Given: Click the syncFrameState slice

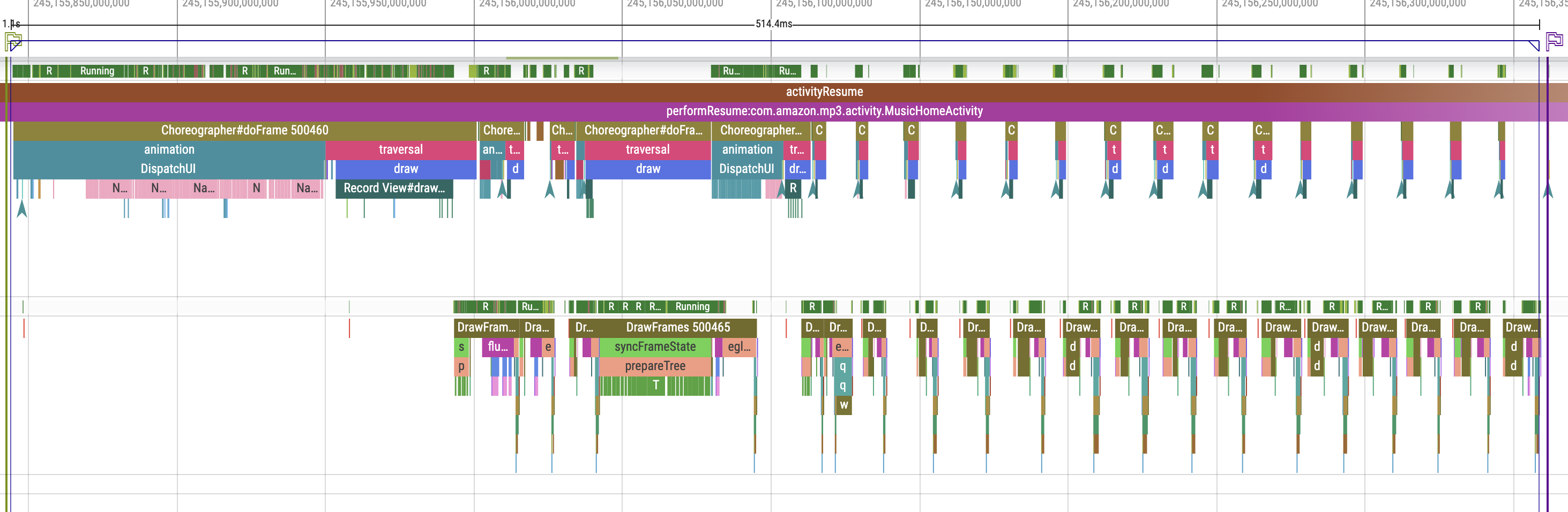Looking at the screenshot, I should pos(654,347).
